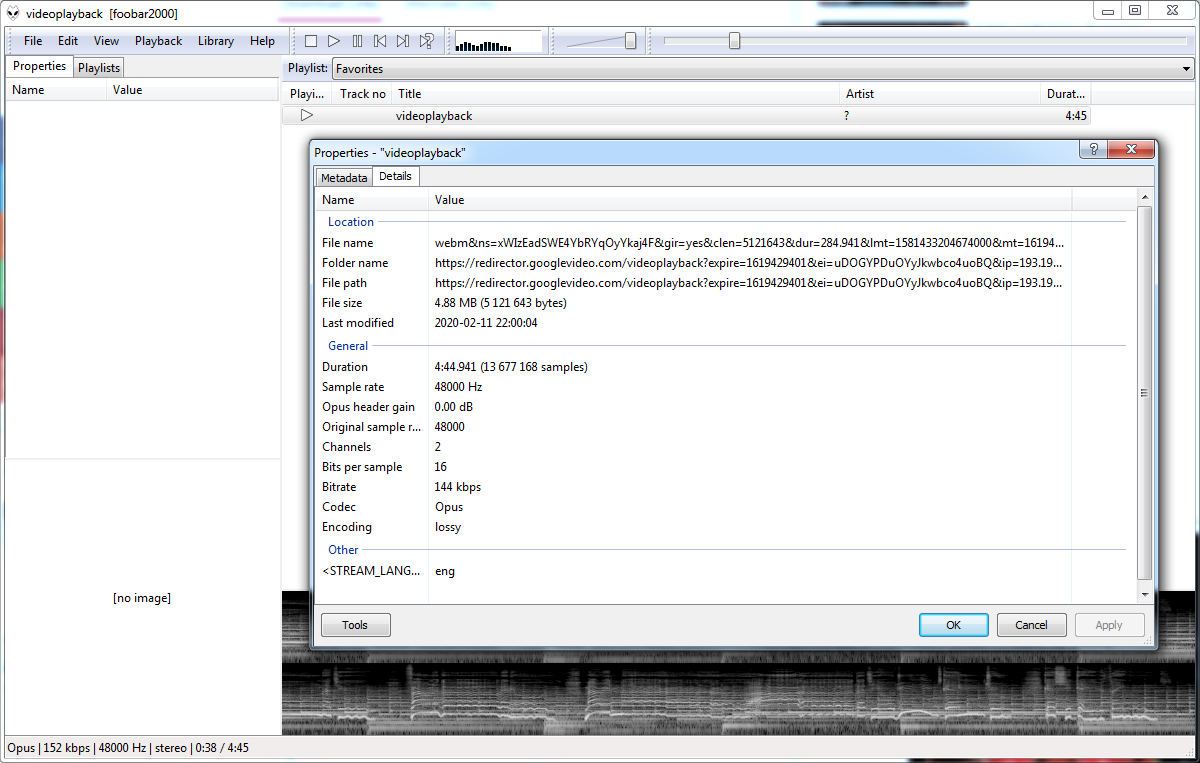Click the playing indicator on videoplayback row

(307, 115)
